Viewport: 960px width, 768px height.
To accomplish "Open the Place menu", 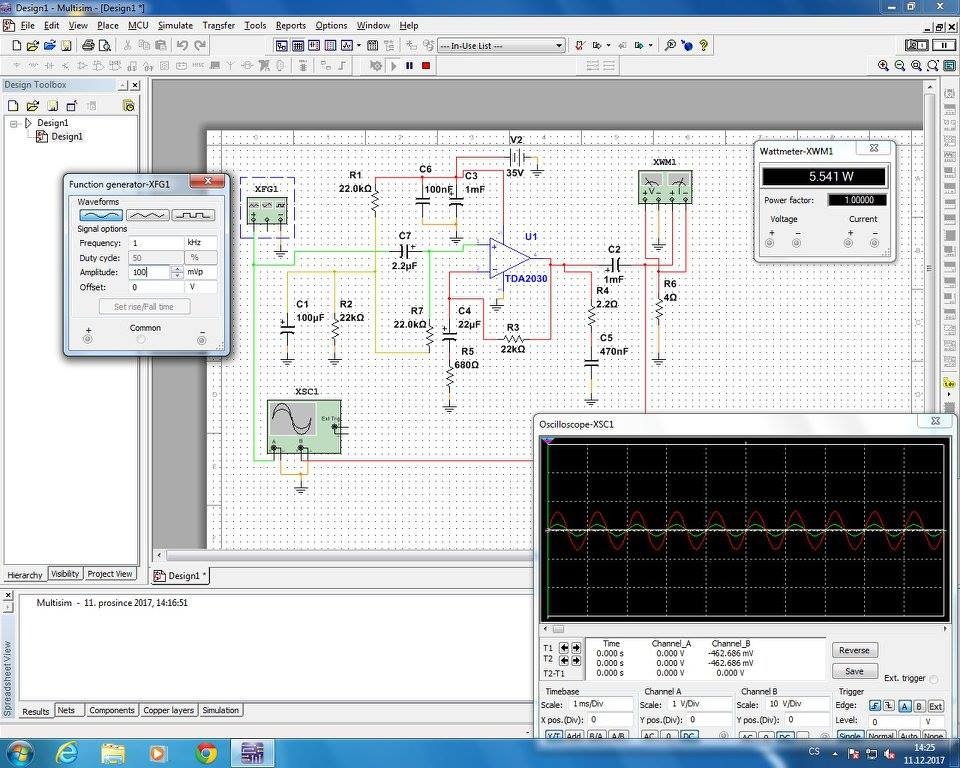I will 108,26.
